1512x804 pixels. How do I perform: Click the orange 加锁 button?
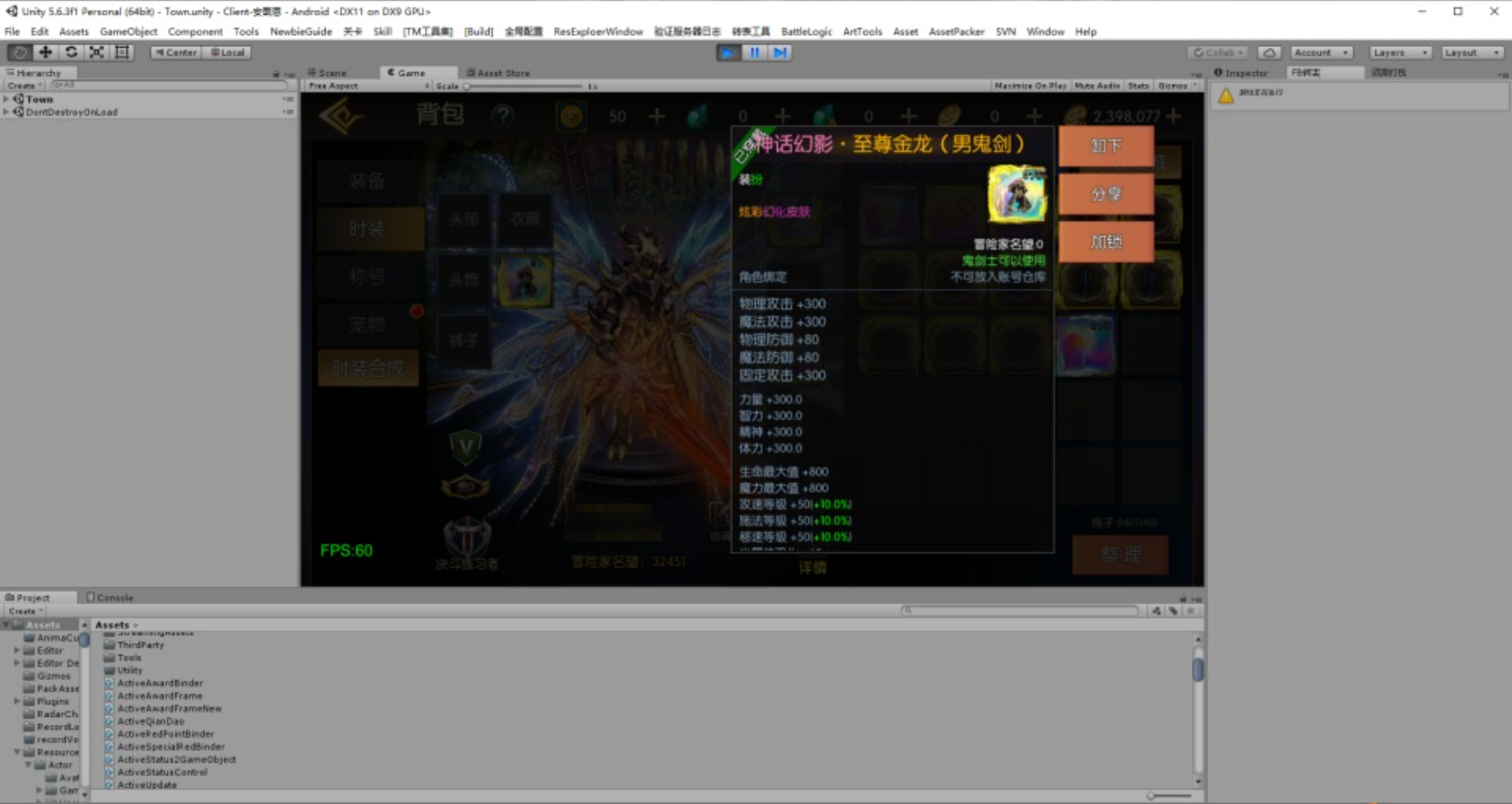(x=1105, y=242)
